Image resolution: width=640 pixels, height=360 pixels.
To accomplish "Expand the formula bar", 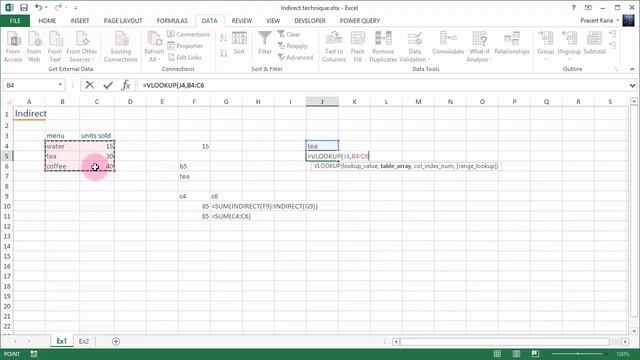I will 632,85.
